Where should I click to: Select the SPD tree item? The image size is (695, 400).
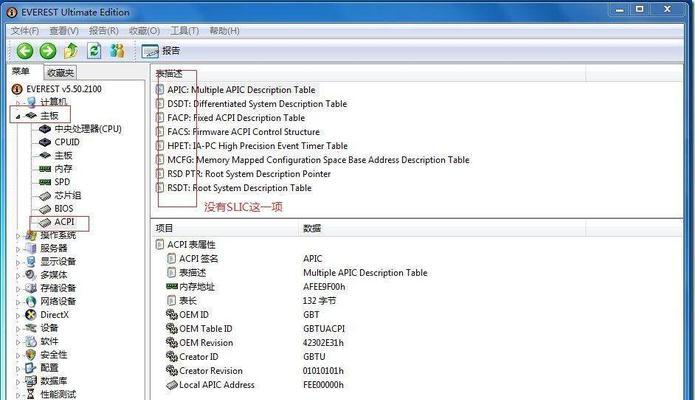(x=62, y=182)
